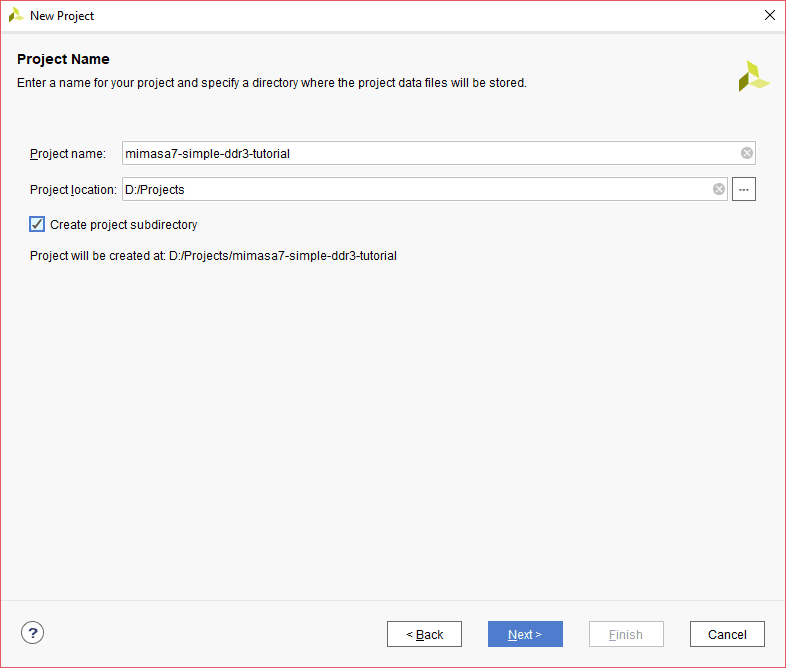
Task: Click the Xilinx logo in the header
Action: (753, 76)
